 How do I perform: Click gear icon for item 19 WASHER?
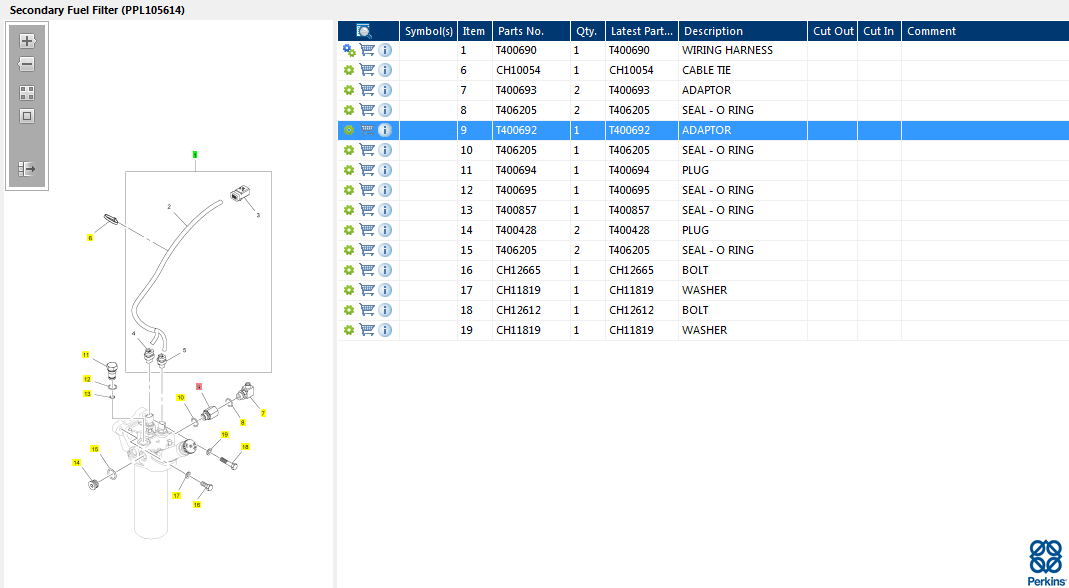click(348, 330)
